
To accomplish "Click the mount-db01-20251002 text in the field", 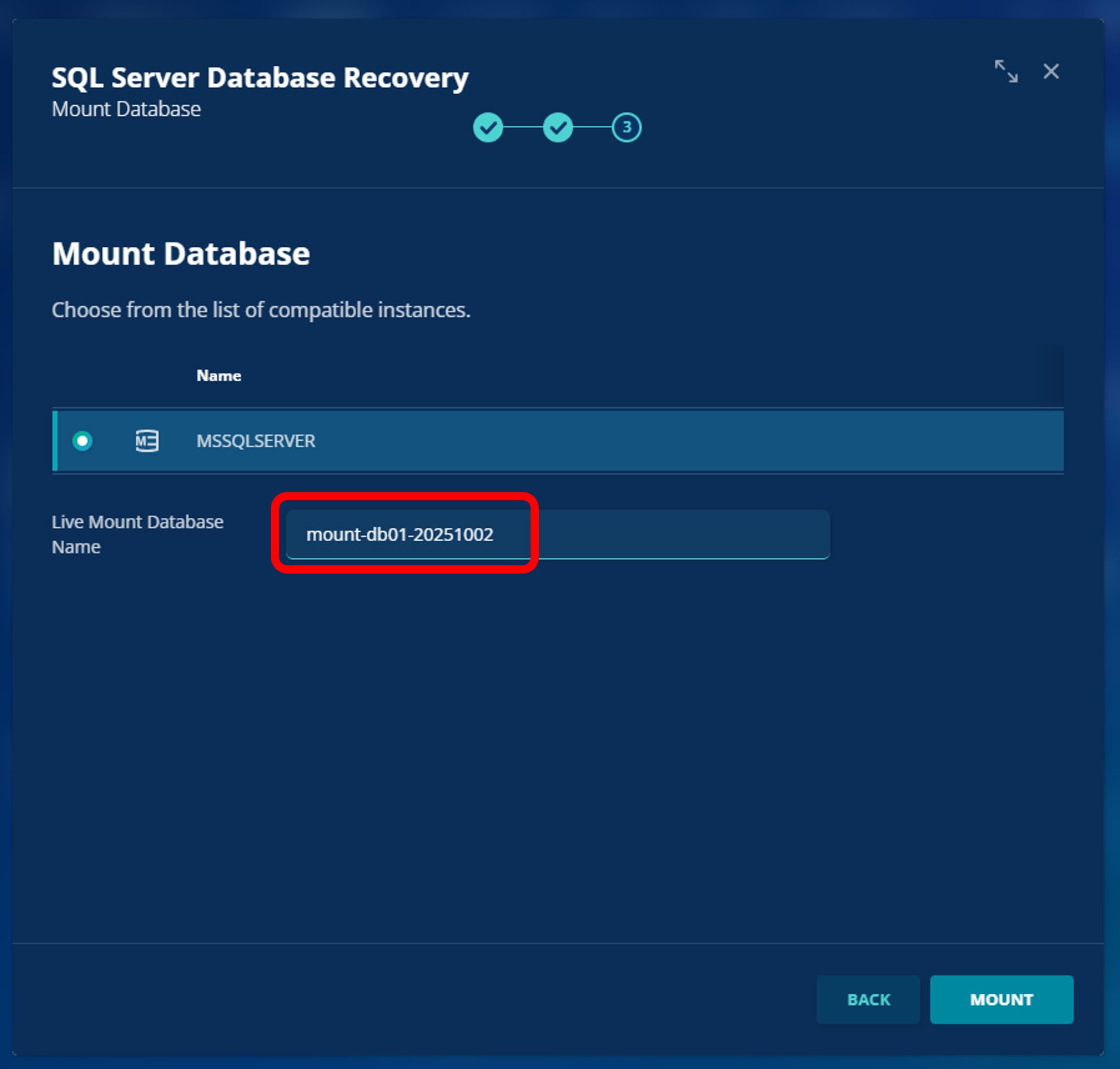I will tap(400, 534).
